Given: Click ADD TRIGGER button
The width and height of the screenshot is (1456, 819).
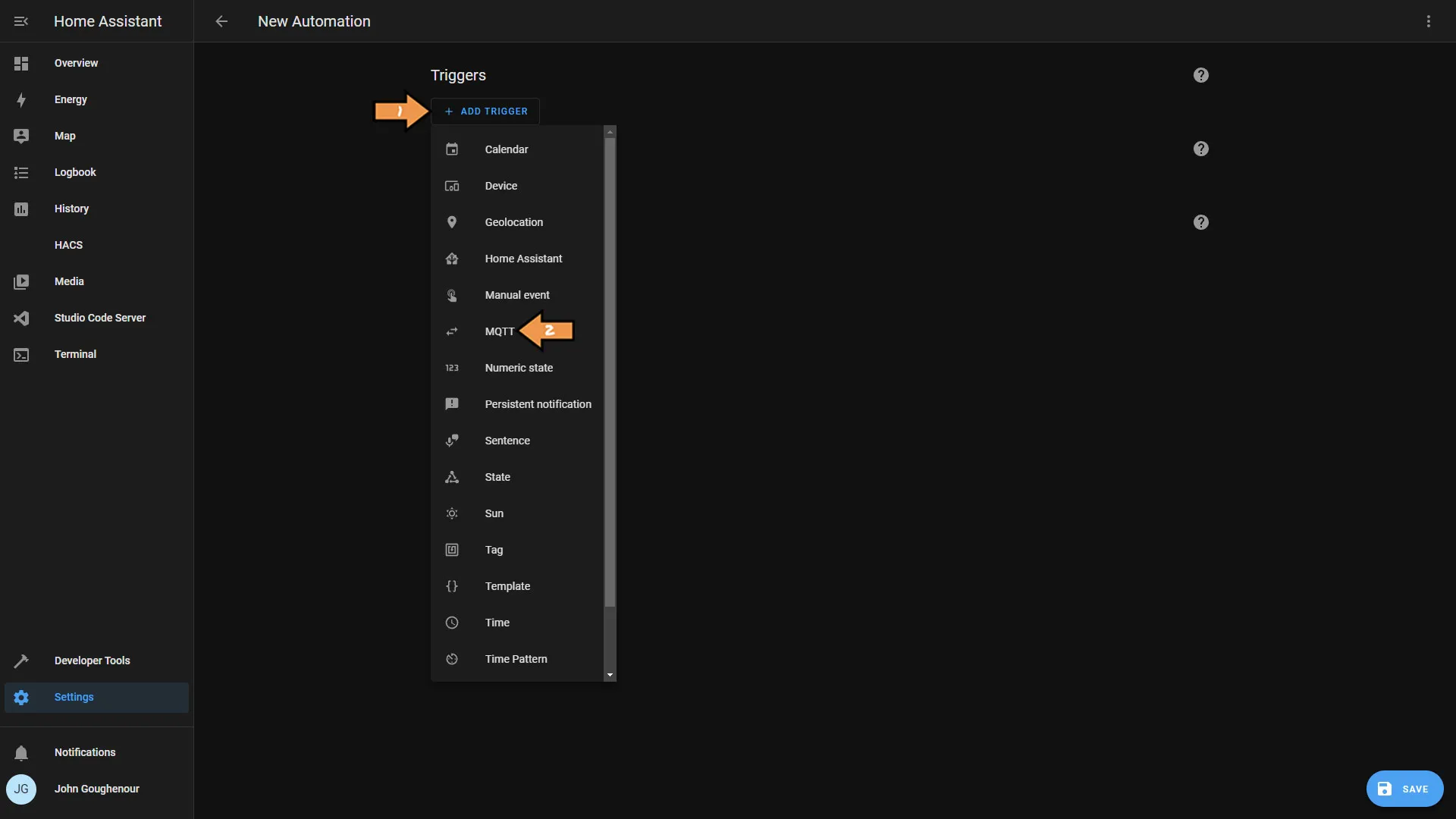Looking at the screenshot, I should 485,111.
